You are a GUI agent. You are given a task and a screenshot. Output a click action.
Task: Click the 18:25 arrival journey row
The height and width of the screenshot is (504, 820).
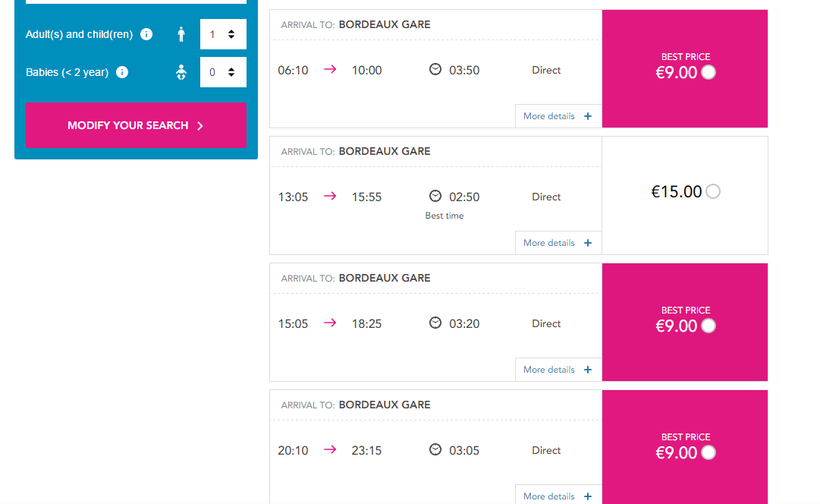pyautogui.click(x=435, y=324)
